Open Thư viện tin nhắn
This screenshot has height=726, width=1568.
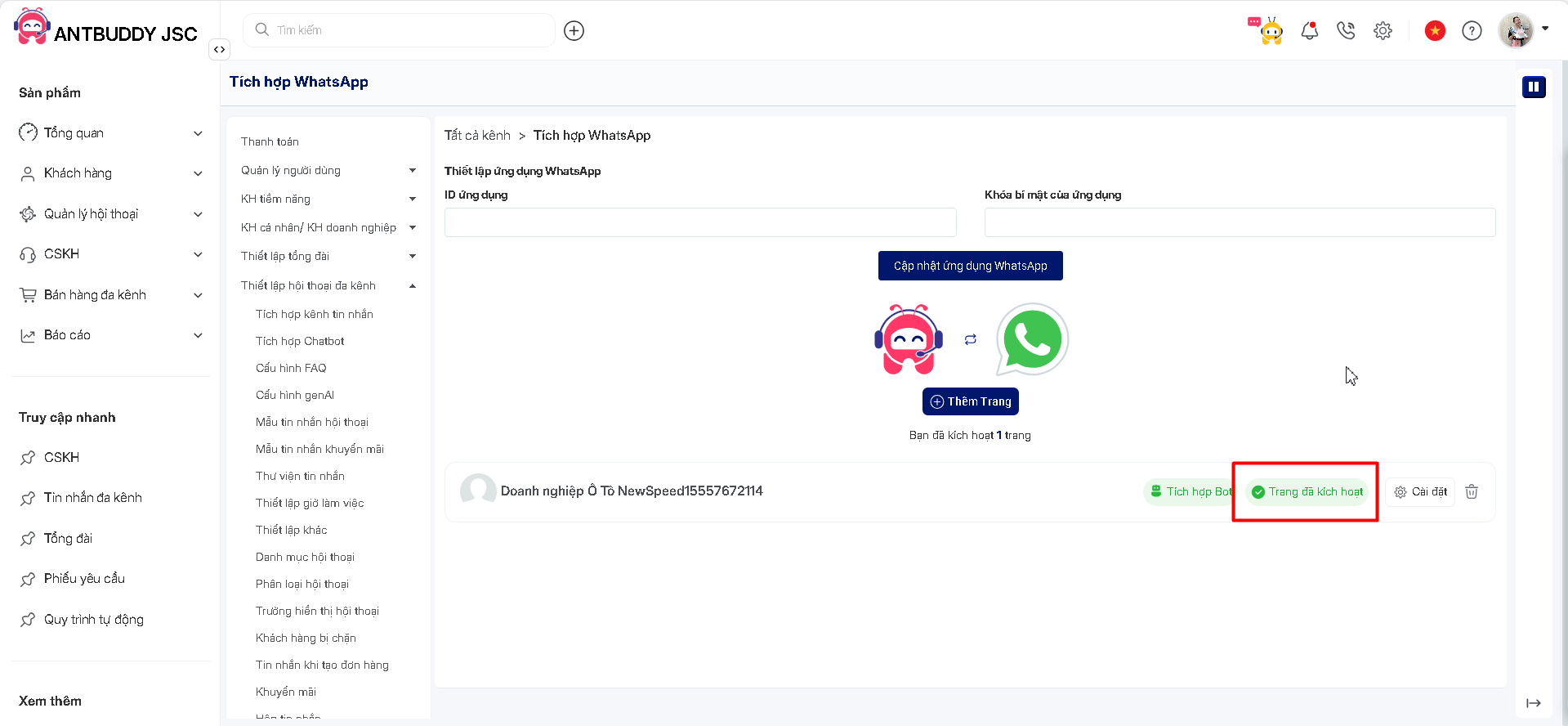[300, 476]
